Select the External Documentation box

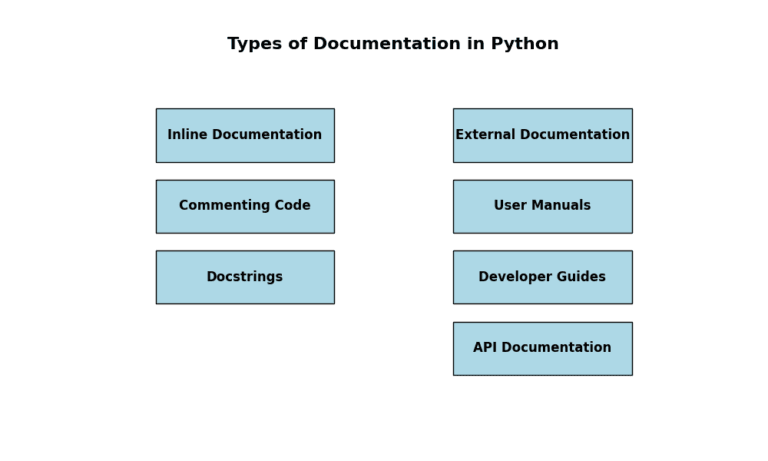point(543,136)
